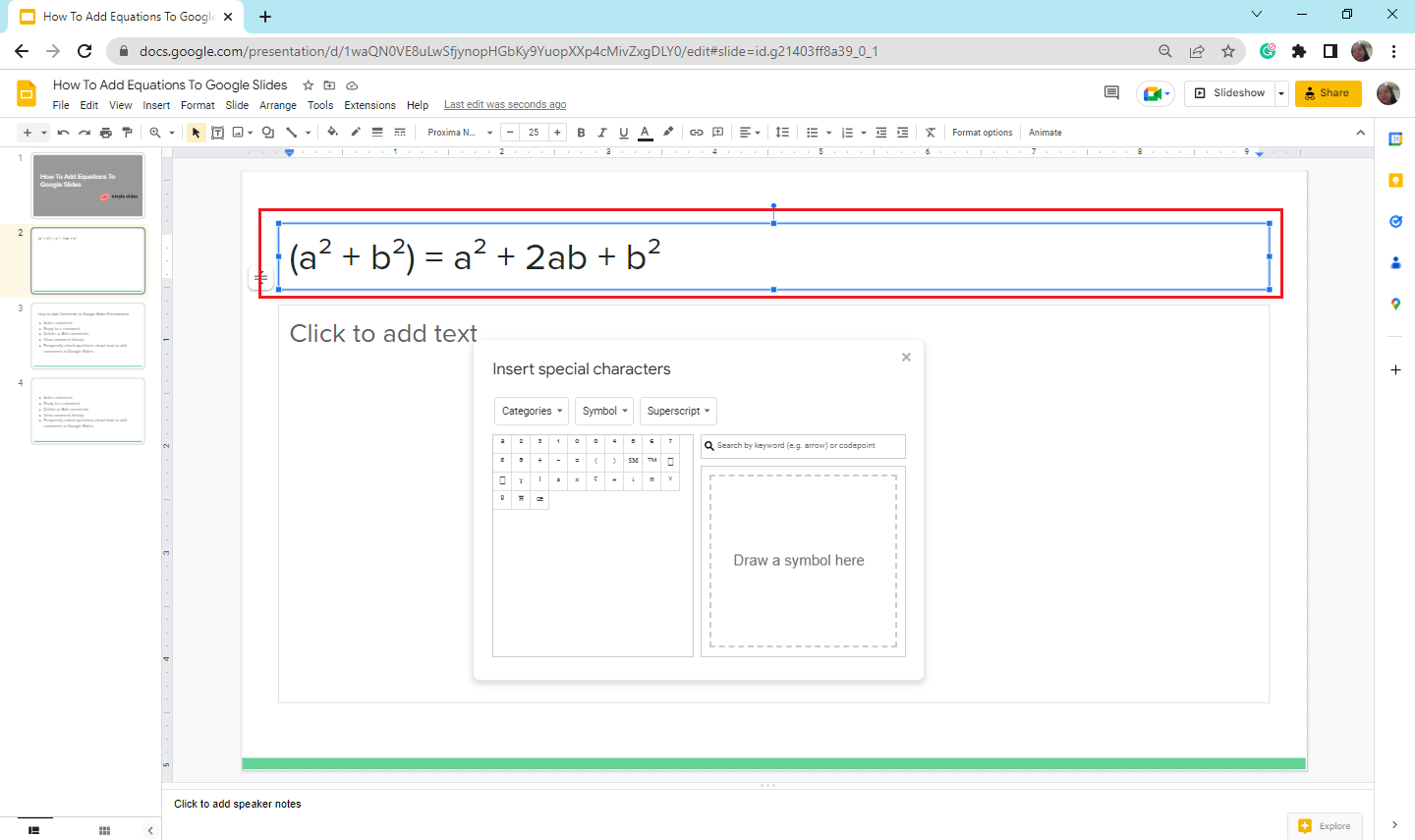Select the Line tool
This screenshot has width=1415, height=840.
pos(291,132)
